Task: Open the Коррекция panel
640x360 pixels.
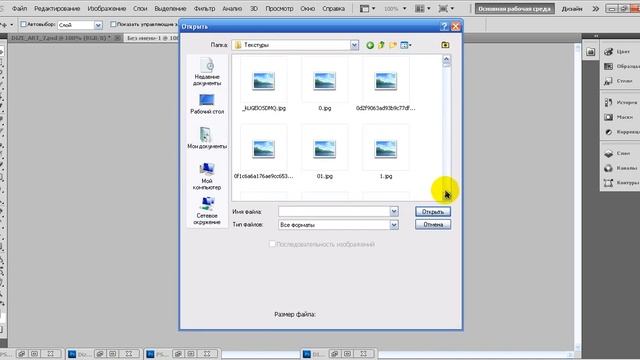Action: pyautogui.click(x=621, y=132)
